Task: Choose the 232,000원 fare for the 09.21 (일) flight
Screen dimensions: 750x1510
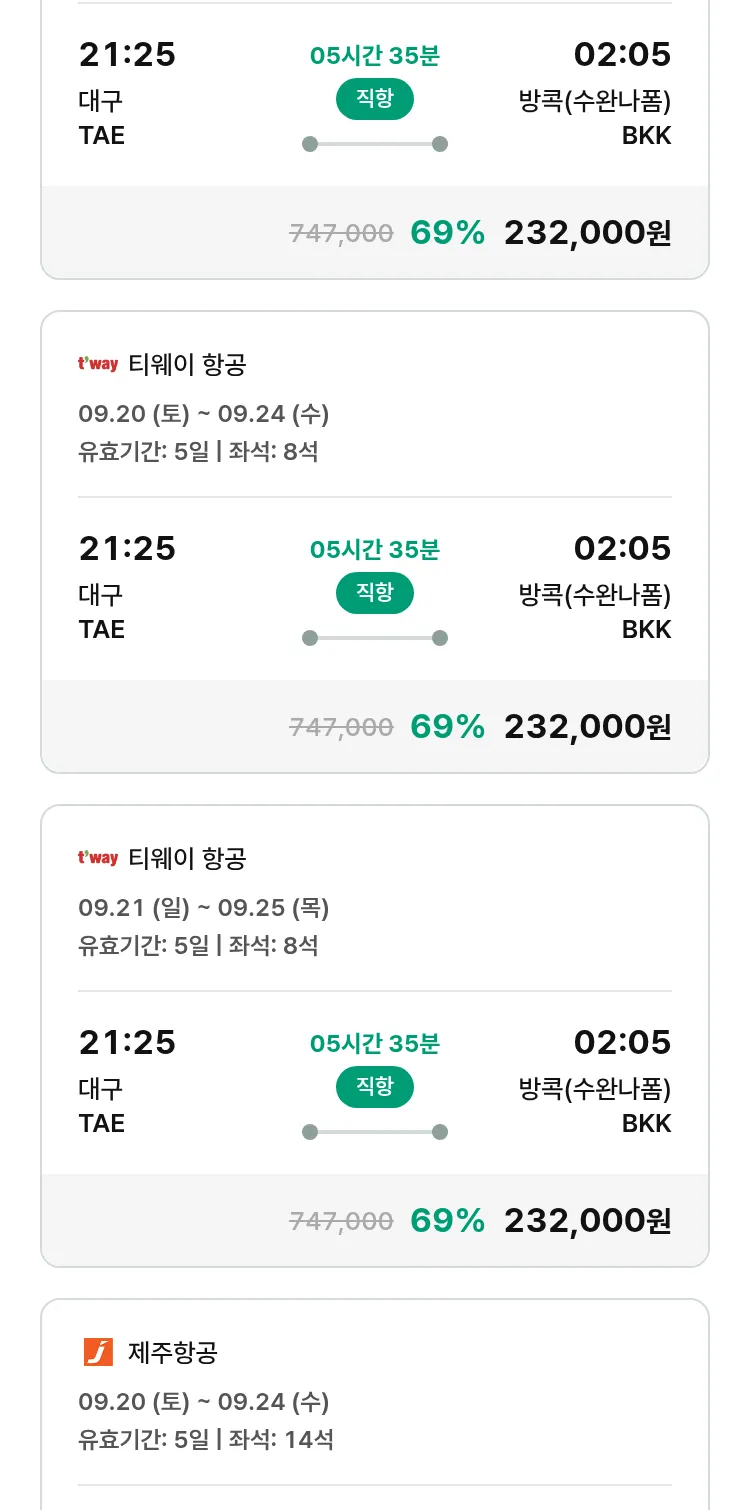Action: [587, 1221]
